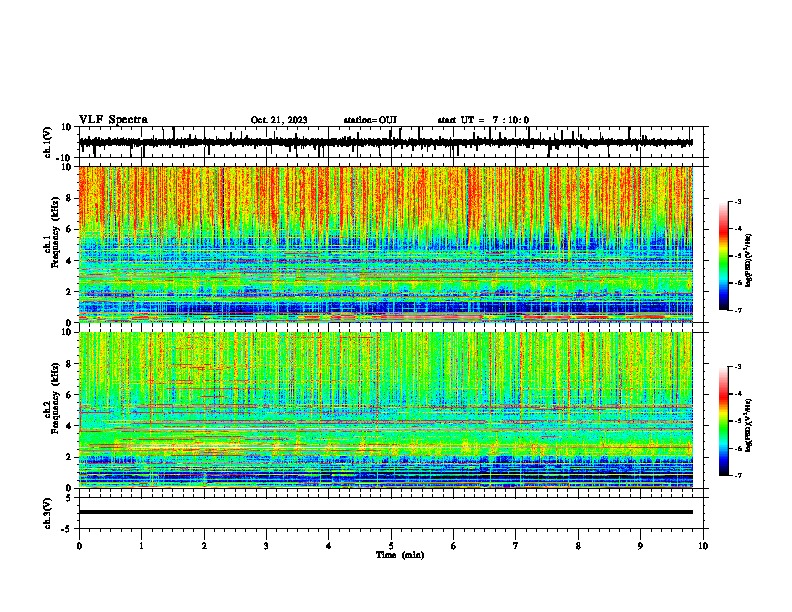
Task: Click the ch.2 spectrogram color bar
Action: (724, 421)
